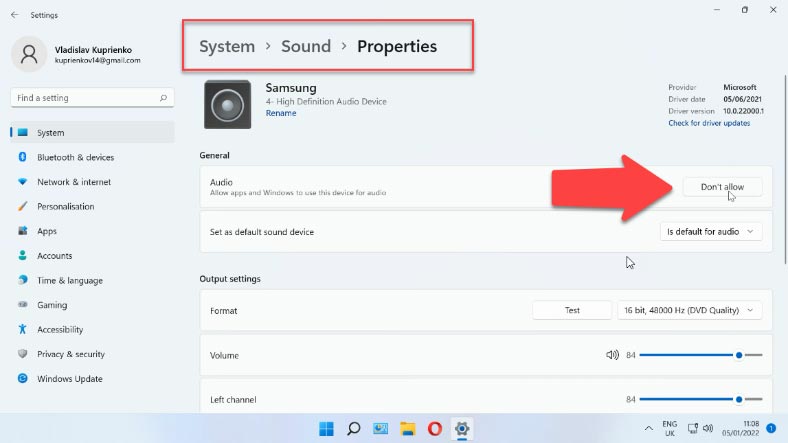The height and width of the screenshot is (443, 788).
Task: Open Personalisation settings
Action: (x=92, y=206)
